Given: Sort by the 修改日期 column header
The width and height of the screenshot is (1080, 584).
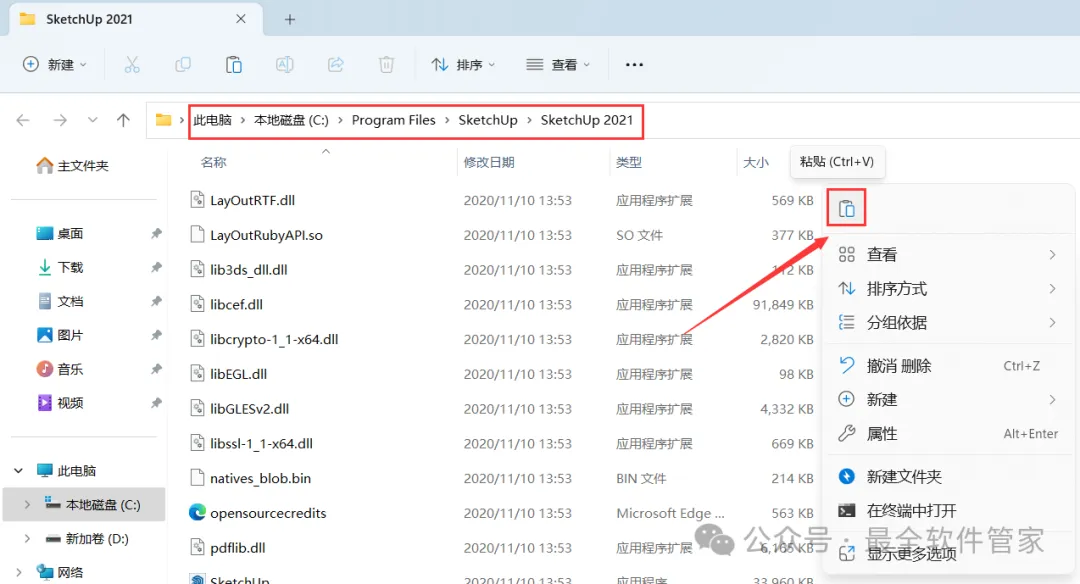Looking at the screenshot, I should (x=489, y=163).
